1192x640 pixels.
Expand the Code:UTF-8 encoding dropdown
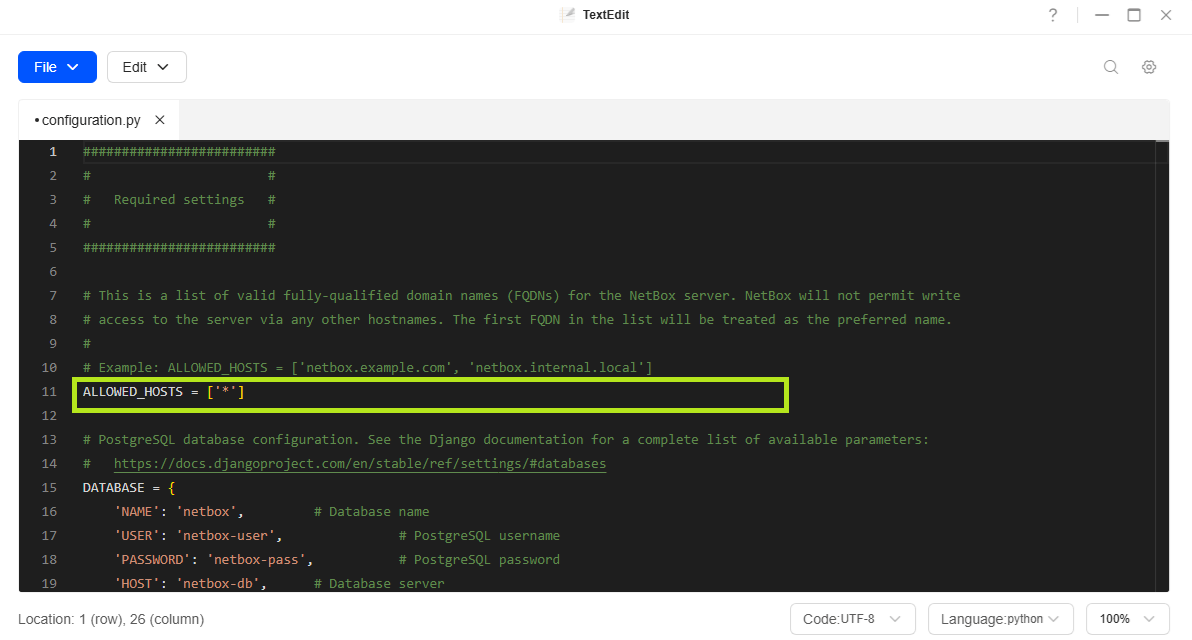coord(852,619)
